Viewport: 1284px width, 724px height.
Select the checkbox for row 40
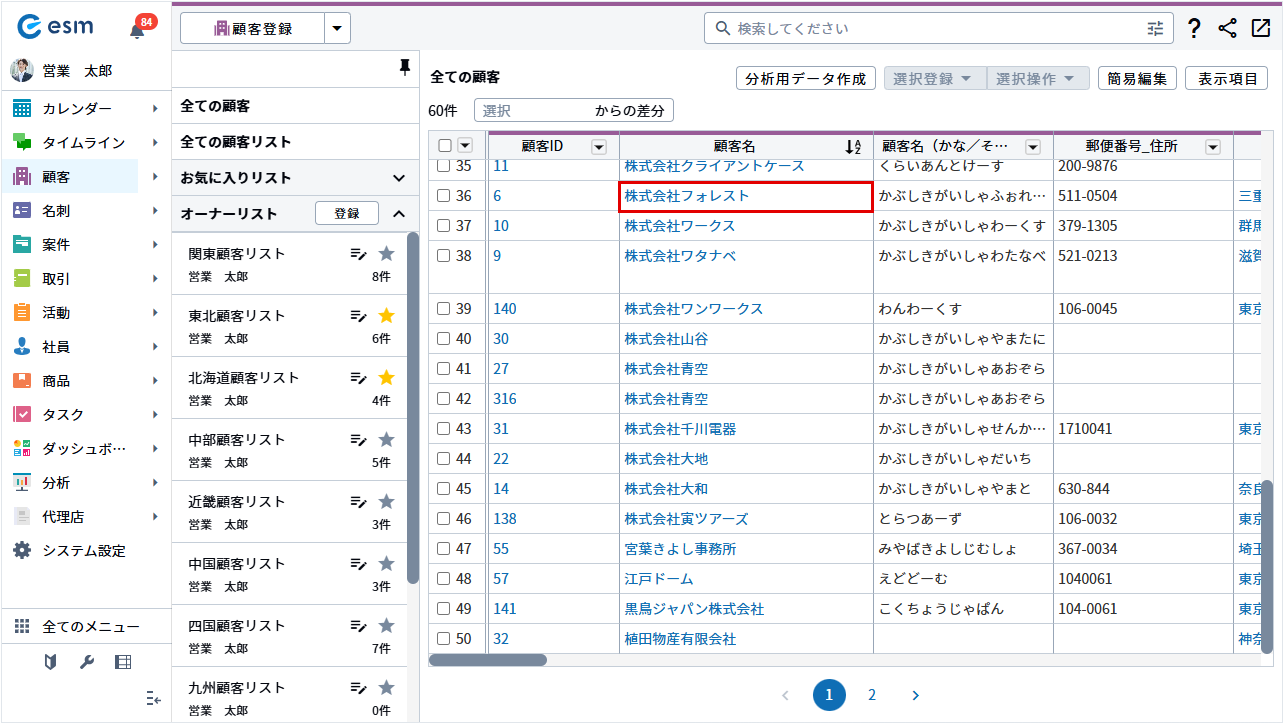point(443,339)
